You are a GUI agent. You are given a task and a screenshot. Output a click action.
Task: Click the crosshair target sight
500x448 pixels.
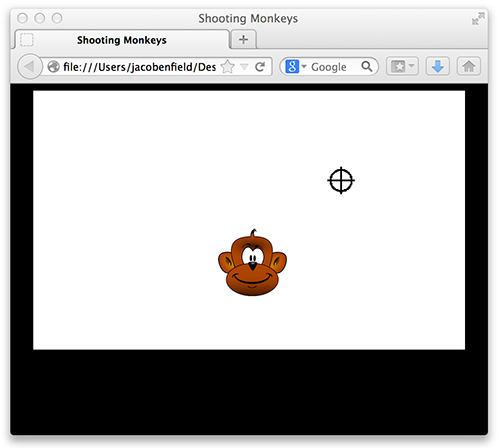[x=341, y=180]
